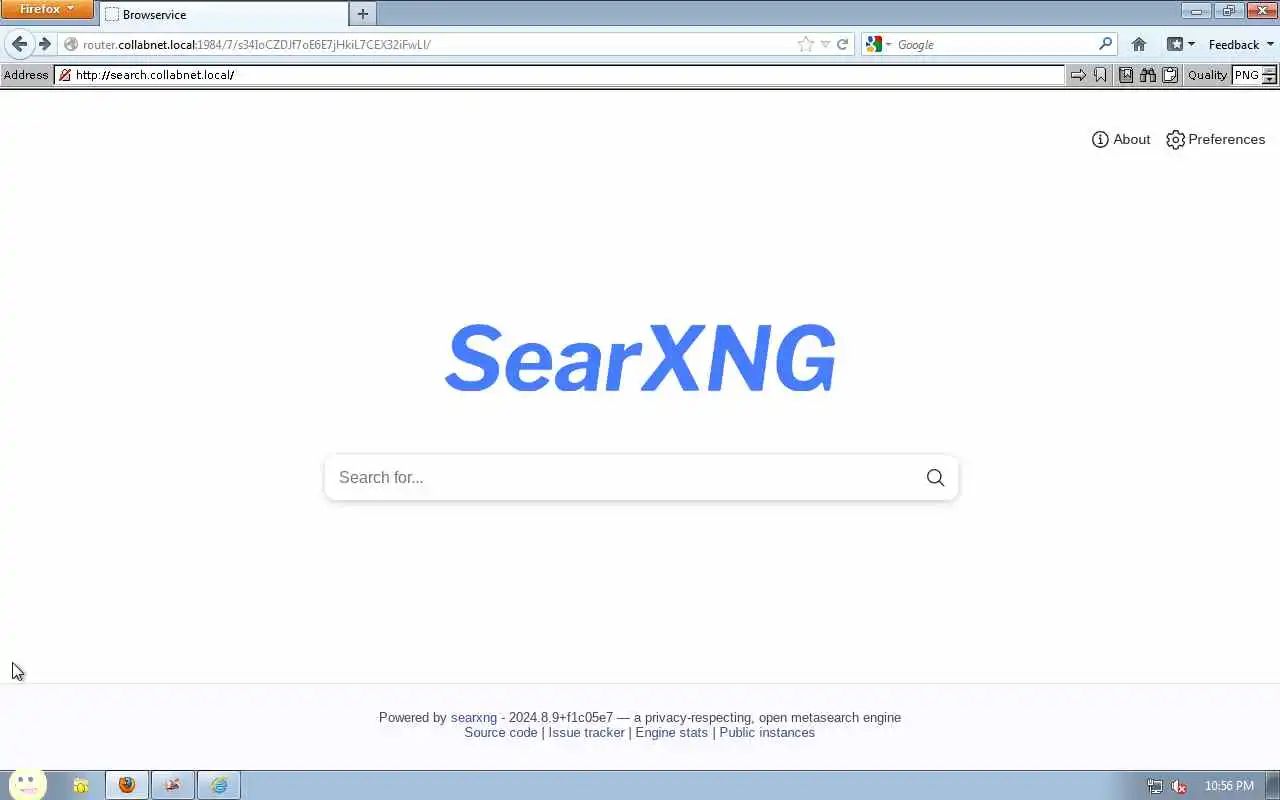
Task: Open the Engine stats link
Action: (671, 732)
